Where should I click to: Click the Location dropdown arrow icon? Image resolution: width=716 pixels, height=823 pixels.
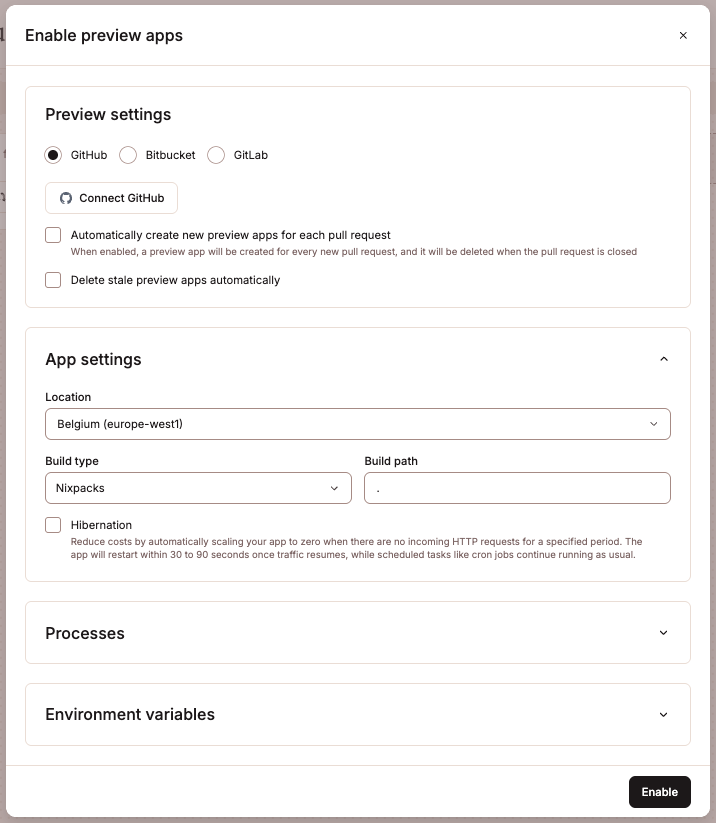pyautogui.click(x=654, y=424)
